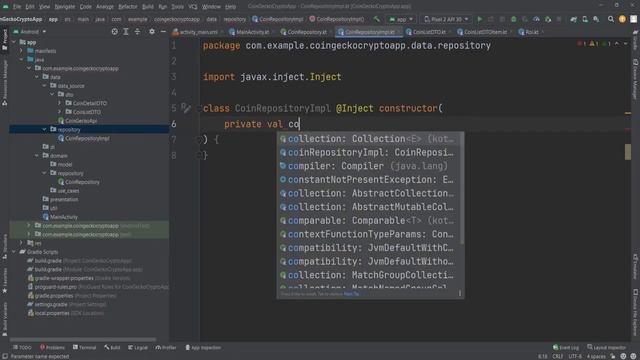Open the TODO tool window
This screenshot has width=640, height=360.
[22, 347]
